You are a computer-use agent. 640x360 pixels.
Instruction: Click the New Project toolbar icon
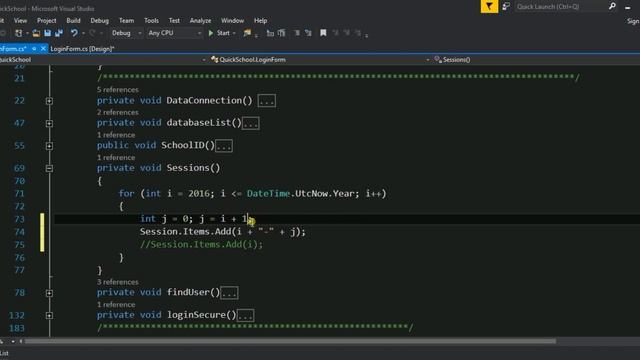pyautogui.click(x=18, y=33)
